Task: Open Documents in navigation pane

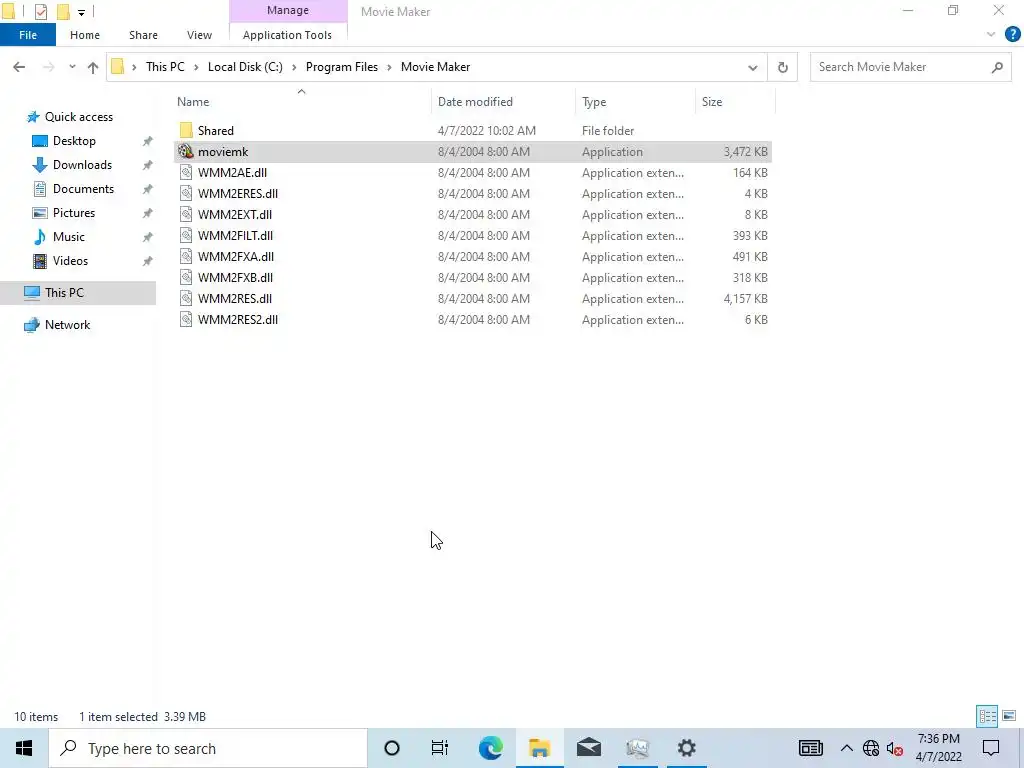Action: 83,189
